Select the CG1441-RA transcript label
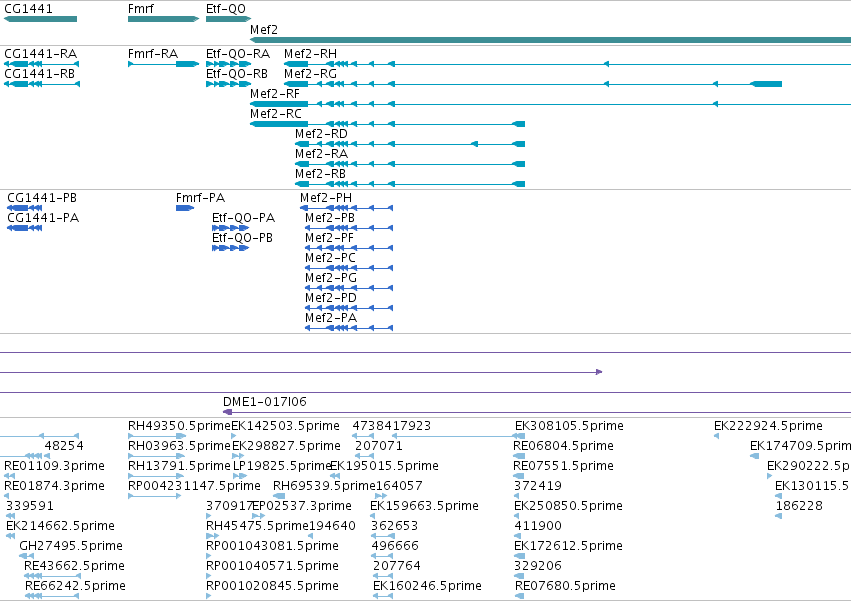This screenshot has width=851, height=601. click(41, 54)
